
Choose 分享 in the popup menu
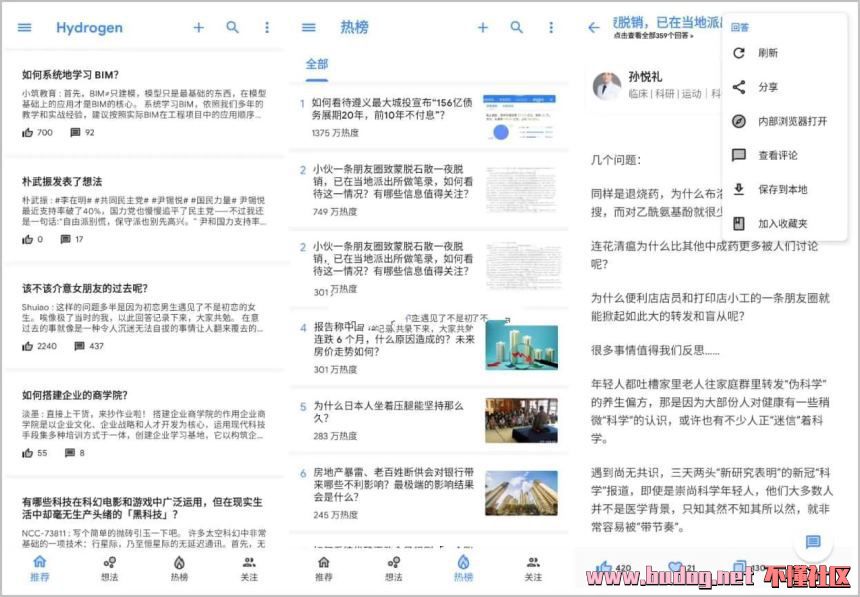pyautogui.click(x=768, y=87)
